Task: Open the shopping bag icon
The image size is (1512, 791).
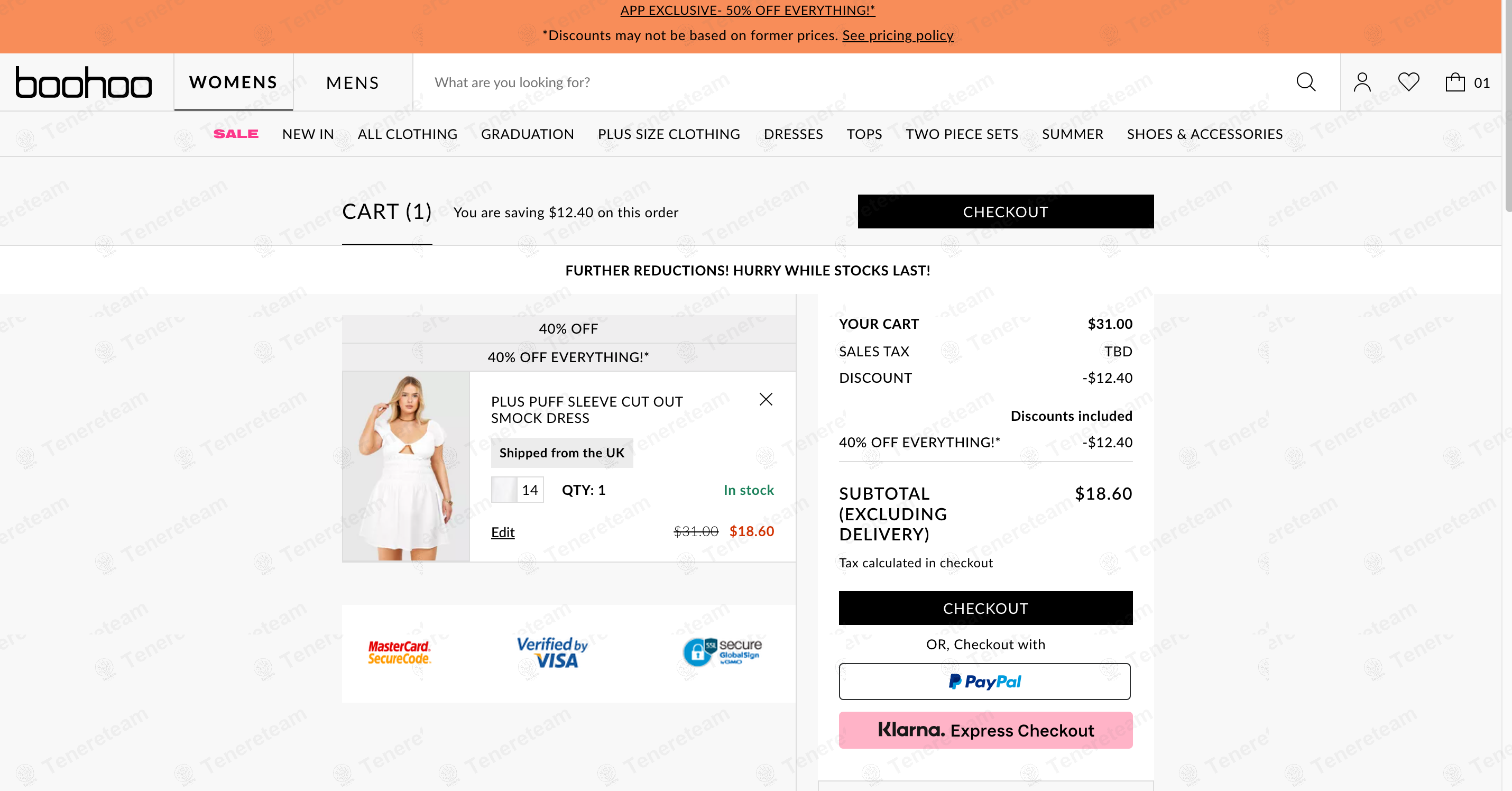Action: coord(1455,82)
